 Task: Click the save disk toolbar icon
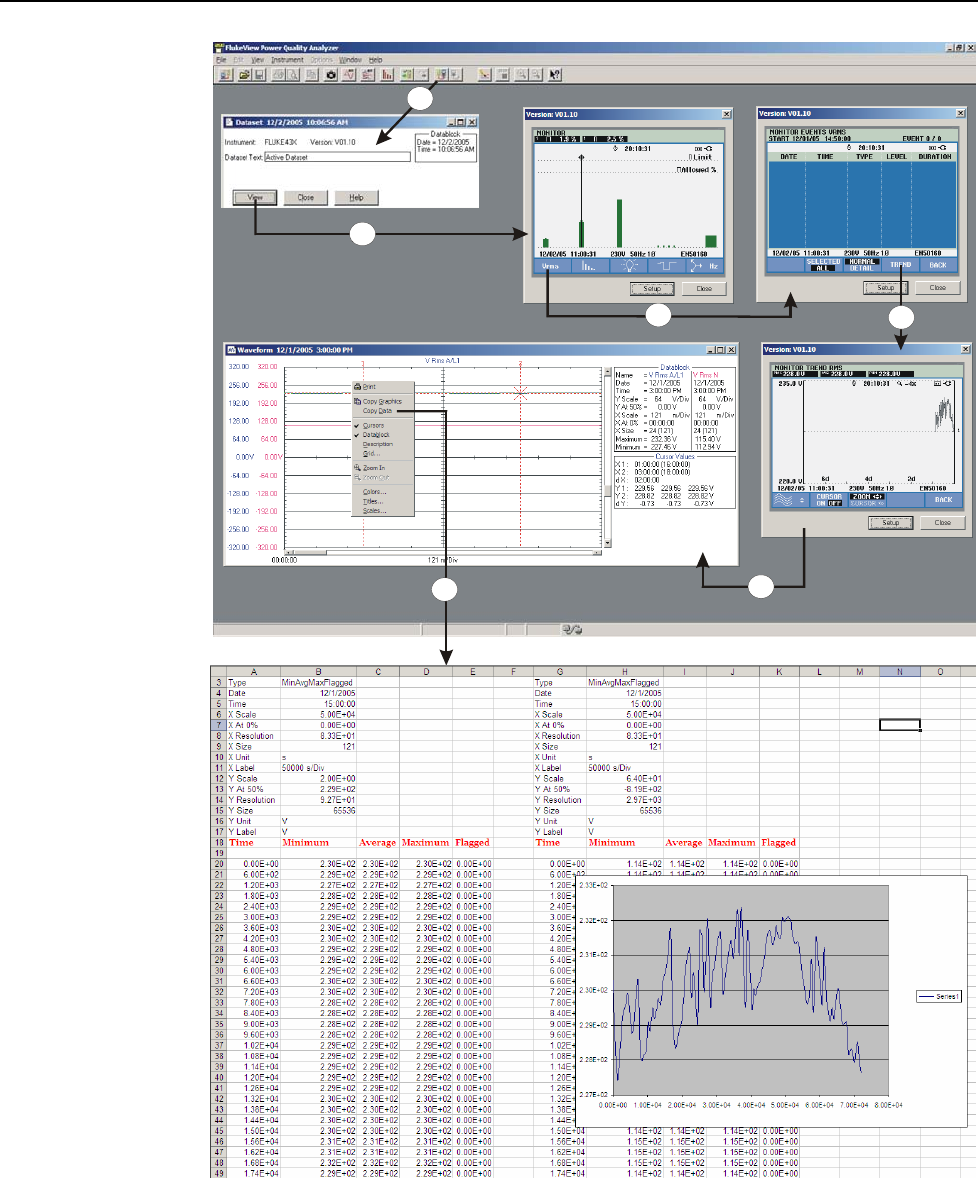pyautogui.click(x=259, y=74)
